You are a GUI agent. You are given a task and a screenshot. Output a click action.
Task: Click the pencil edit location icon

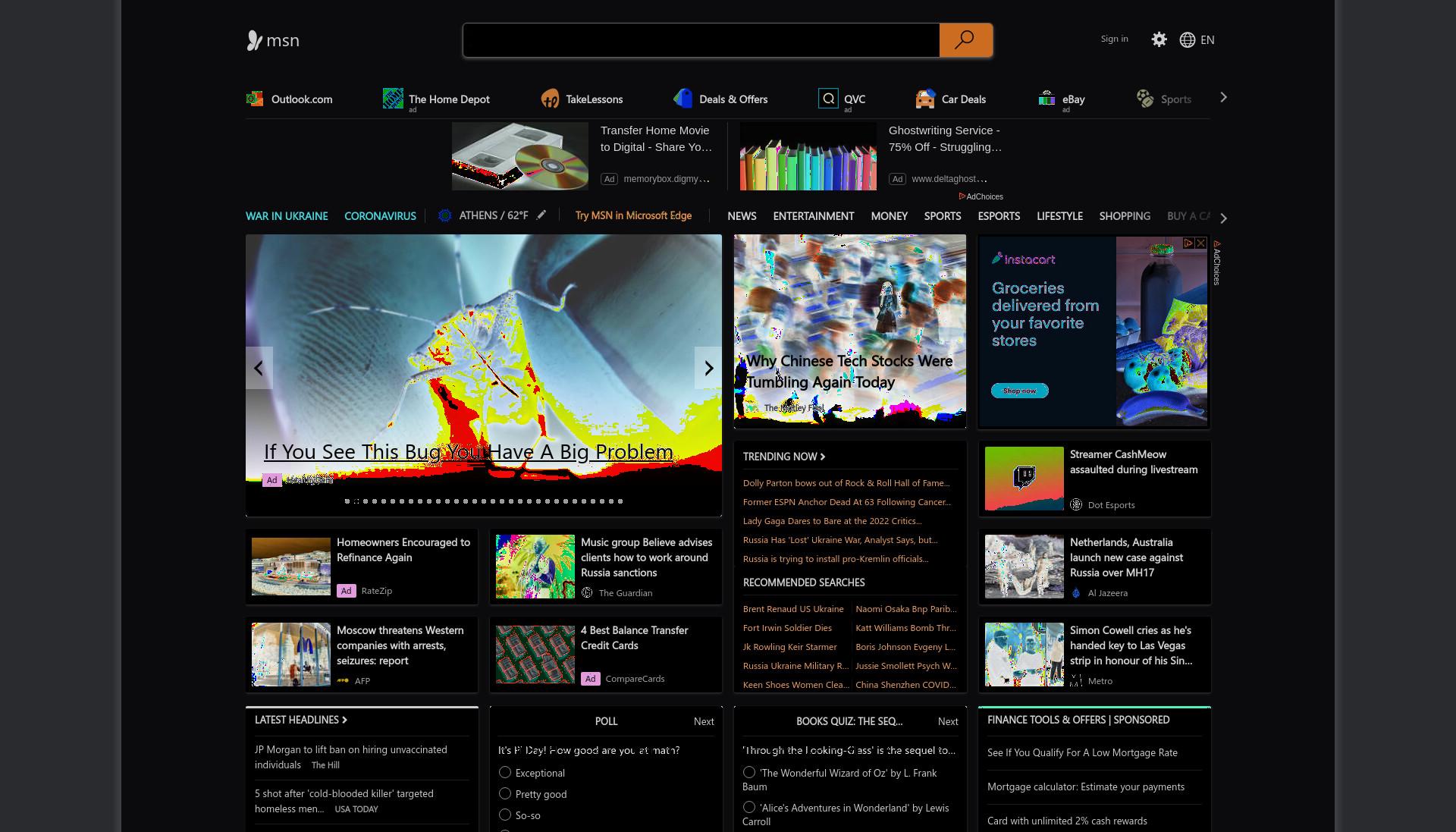(x=541, y=215)
